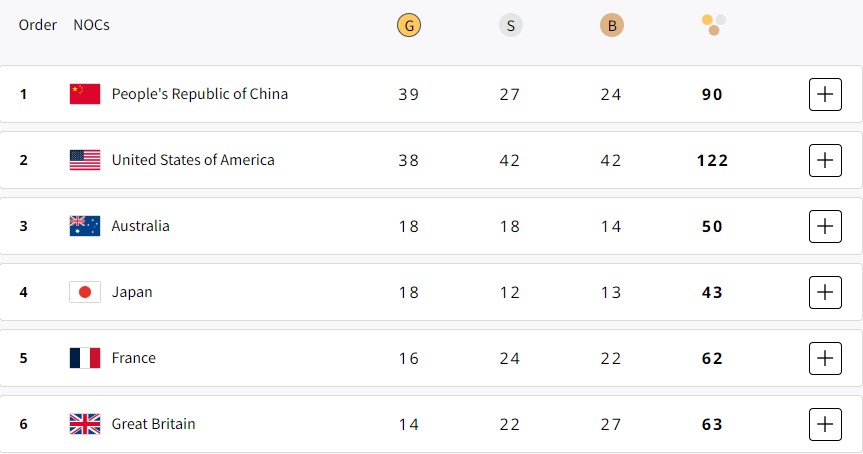The image size is (863, 454).
Task: Click the People's Republic of China flag
Action: pos(85,94)
